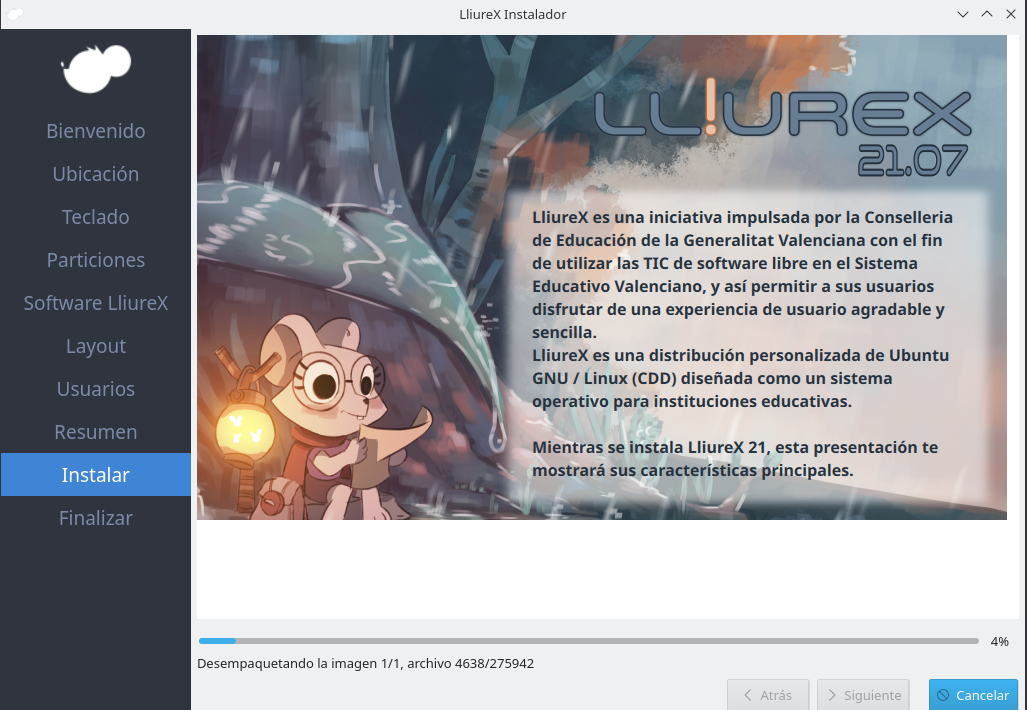Open the Resumen step
Image resolution: width=1027 pixels, height=710 pixels.
click(96, 432)
